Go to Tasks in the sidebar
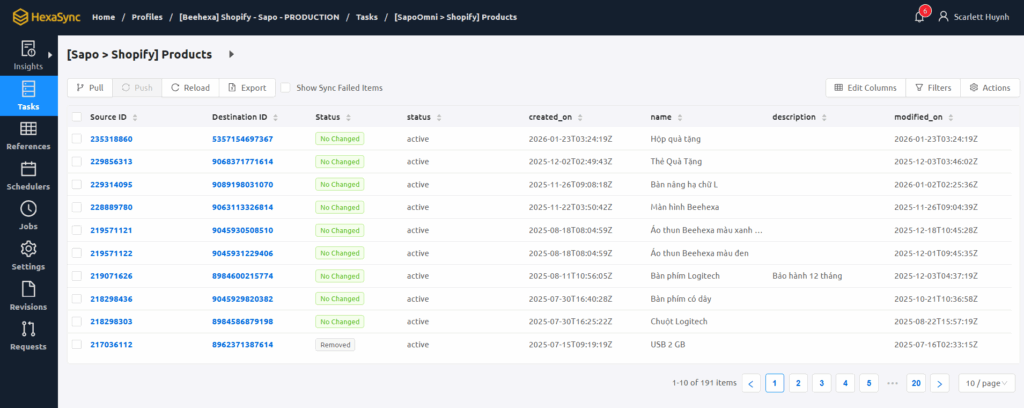This screenshot has width=1024, height=408. [28, 96]
